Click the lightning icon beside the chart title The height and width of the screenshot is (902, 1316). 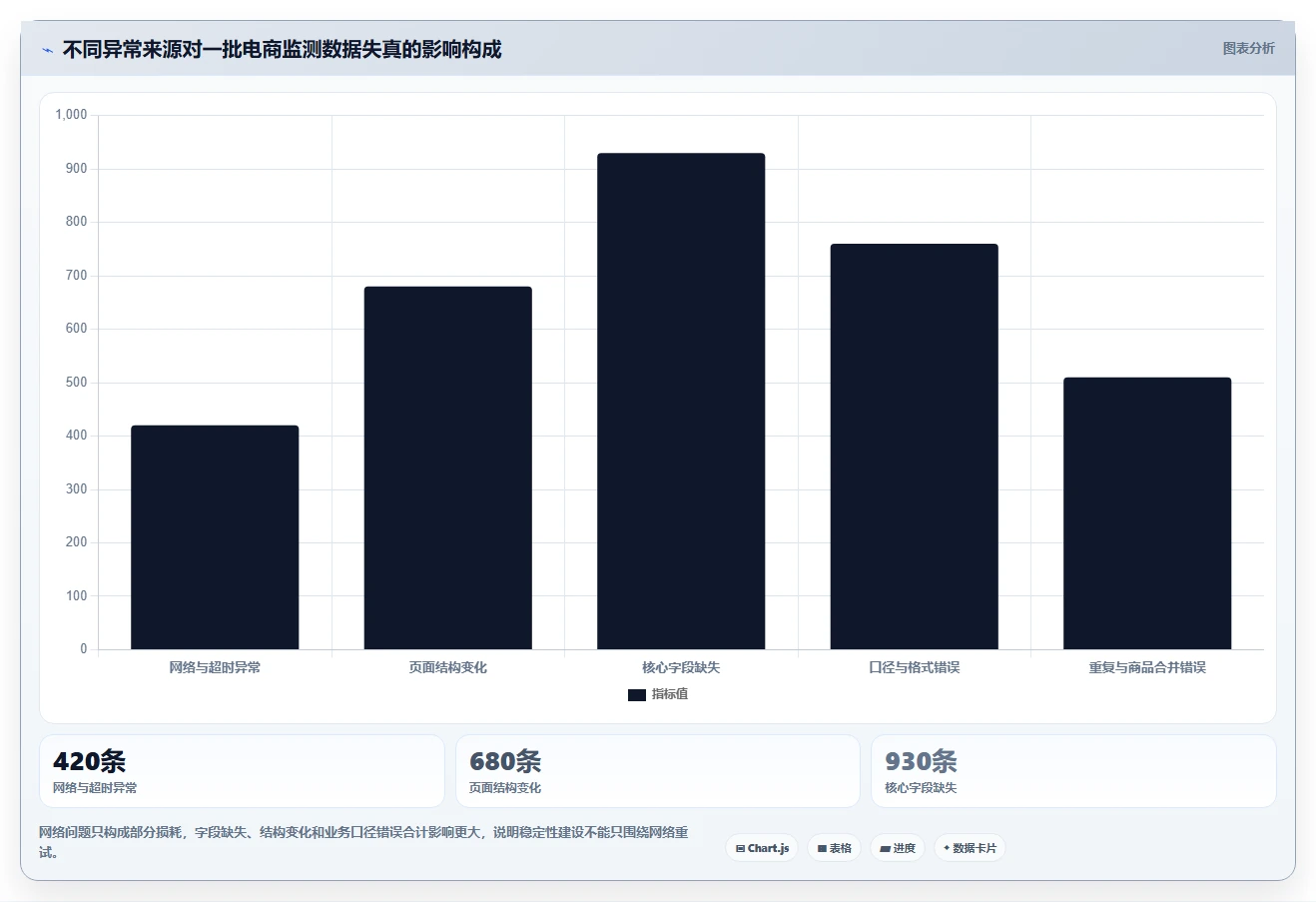coord(47,50)
